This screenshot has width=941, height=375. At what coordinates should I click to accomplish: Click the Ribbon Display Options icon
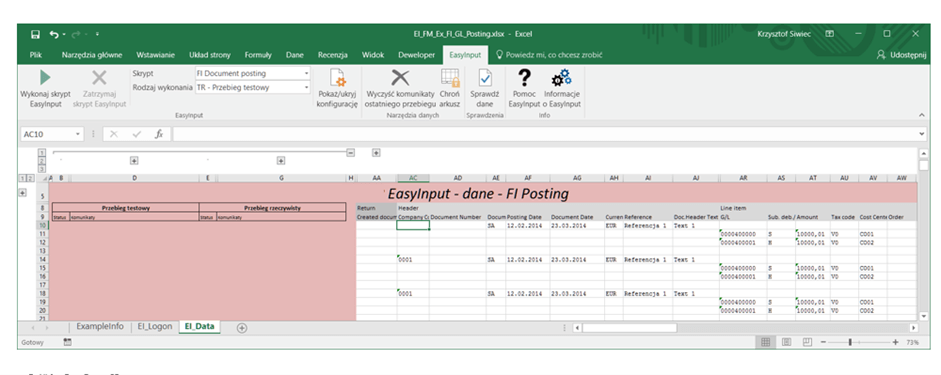point(829,34)
